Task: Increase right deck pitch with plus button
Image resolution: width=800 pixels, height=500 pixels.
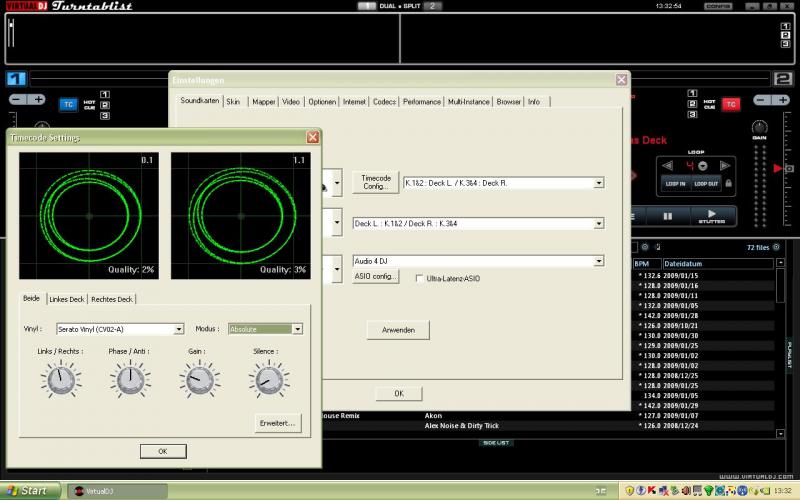Action: coord(782,100)
